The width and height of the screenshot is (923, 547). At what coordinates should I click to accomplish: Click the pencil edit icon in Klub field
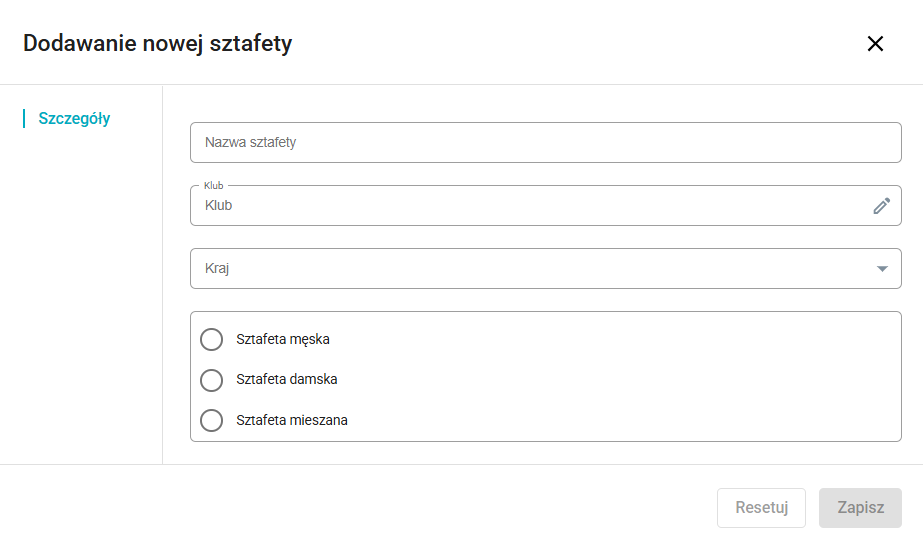pos(881,206)
